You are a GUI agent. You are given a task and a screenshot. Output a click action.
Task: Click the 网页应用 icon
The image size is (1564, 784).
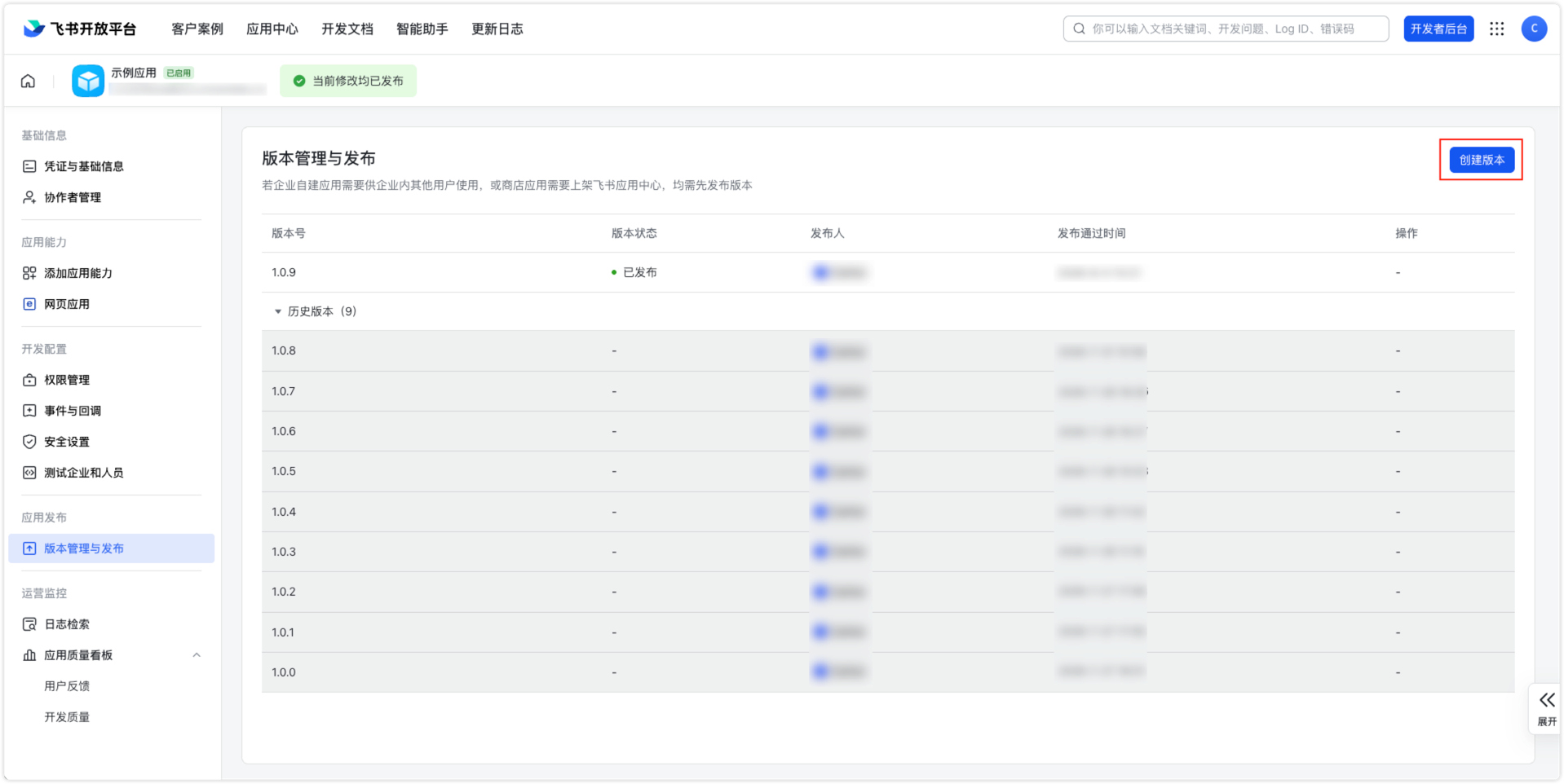pos(29,304)
